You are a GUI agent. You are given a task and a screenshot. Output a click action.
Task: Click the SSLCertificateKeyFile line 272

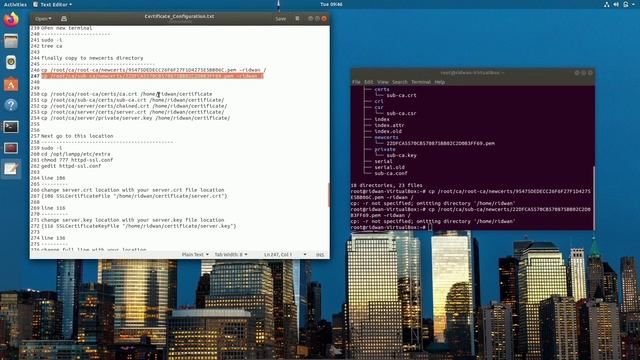pos(139,226)
